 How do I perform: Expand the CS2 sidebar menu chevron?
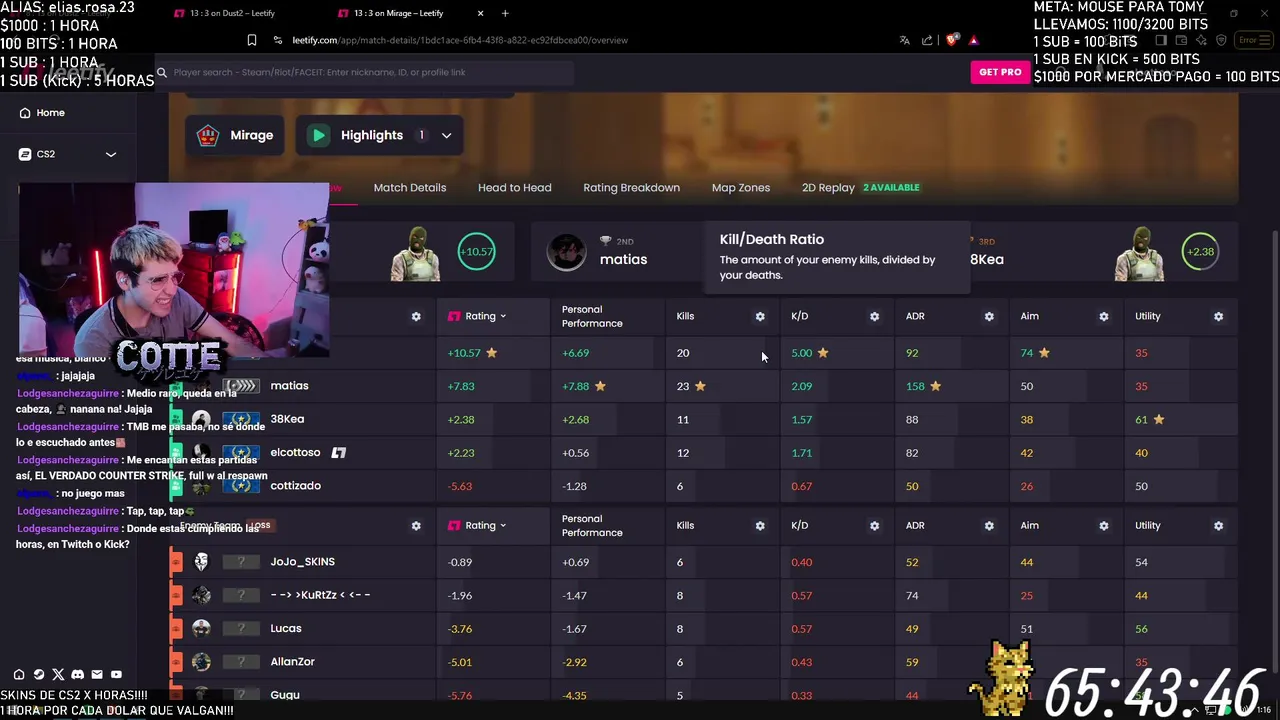pyautogui.click(x=111, y=154)
